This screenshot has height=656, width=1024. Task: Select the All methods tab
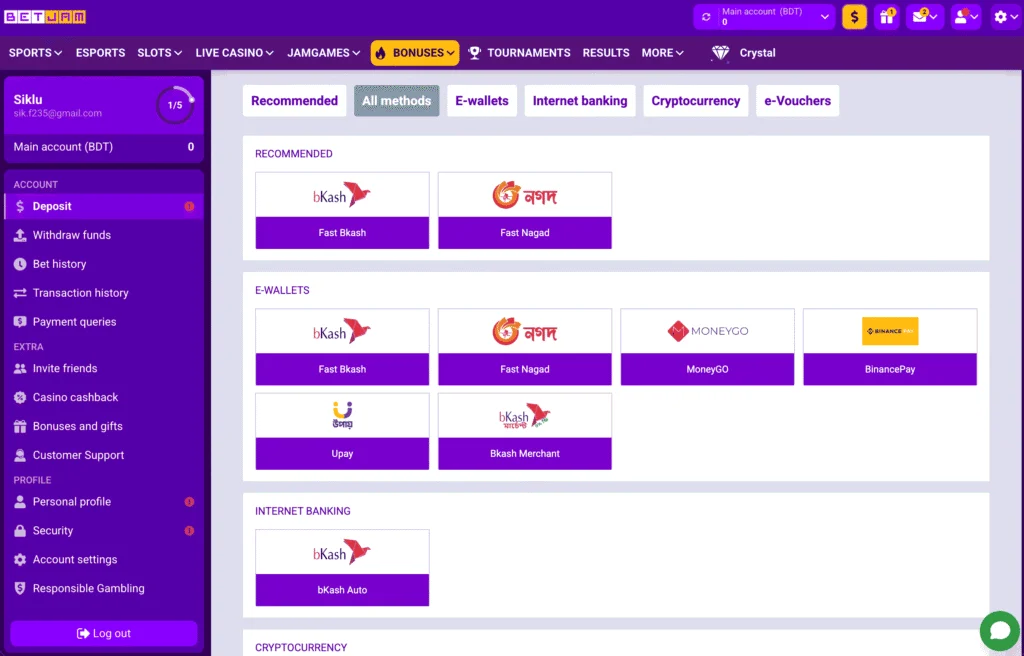tap(396, 101)
